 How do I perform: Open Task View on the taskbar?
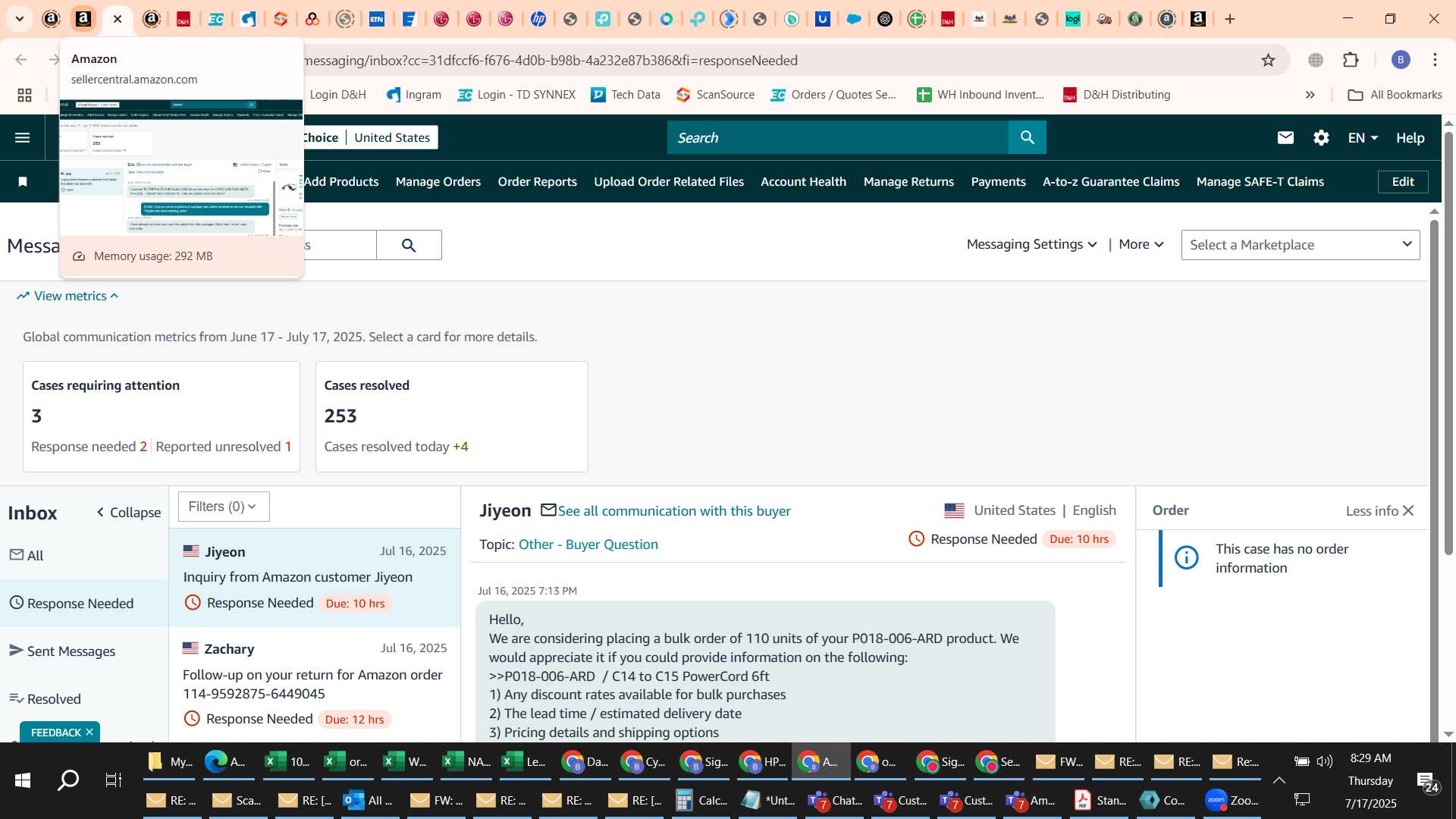point(113,780)
